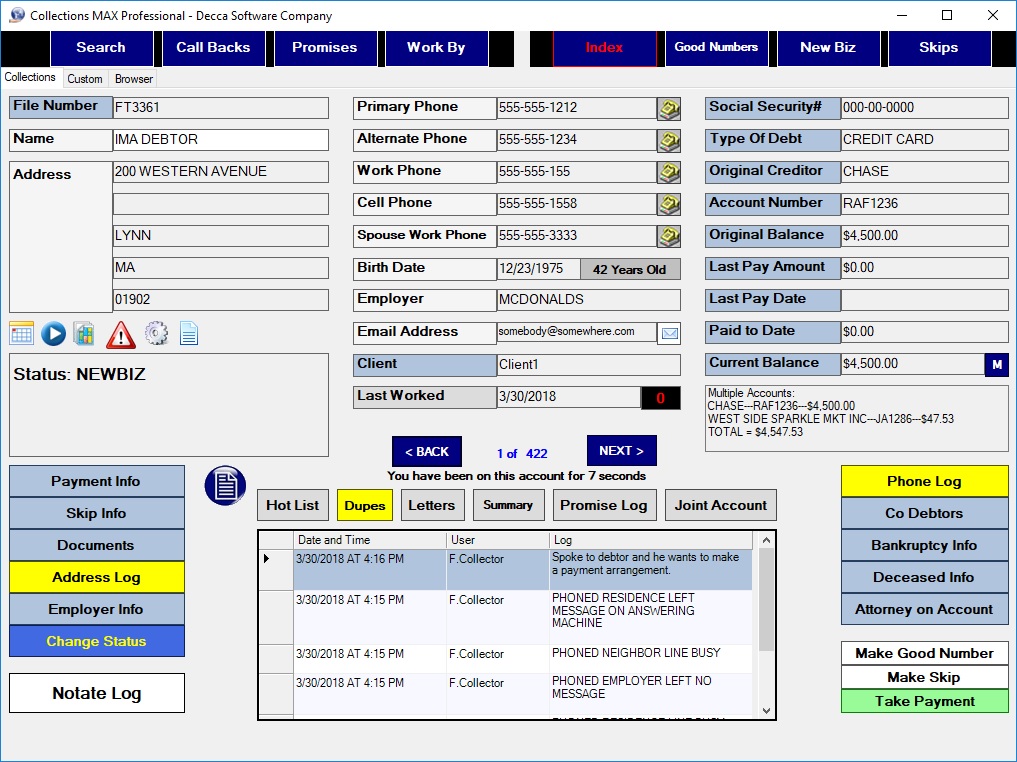1017x762 pixels.
Task: Click the envelope icon next to Email Address
Action: pyautogui.click(x=668, y=333)
